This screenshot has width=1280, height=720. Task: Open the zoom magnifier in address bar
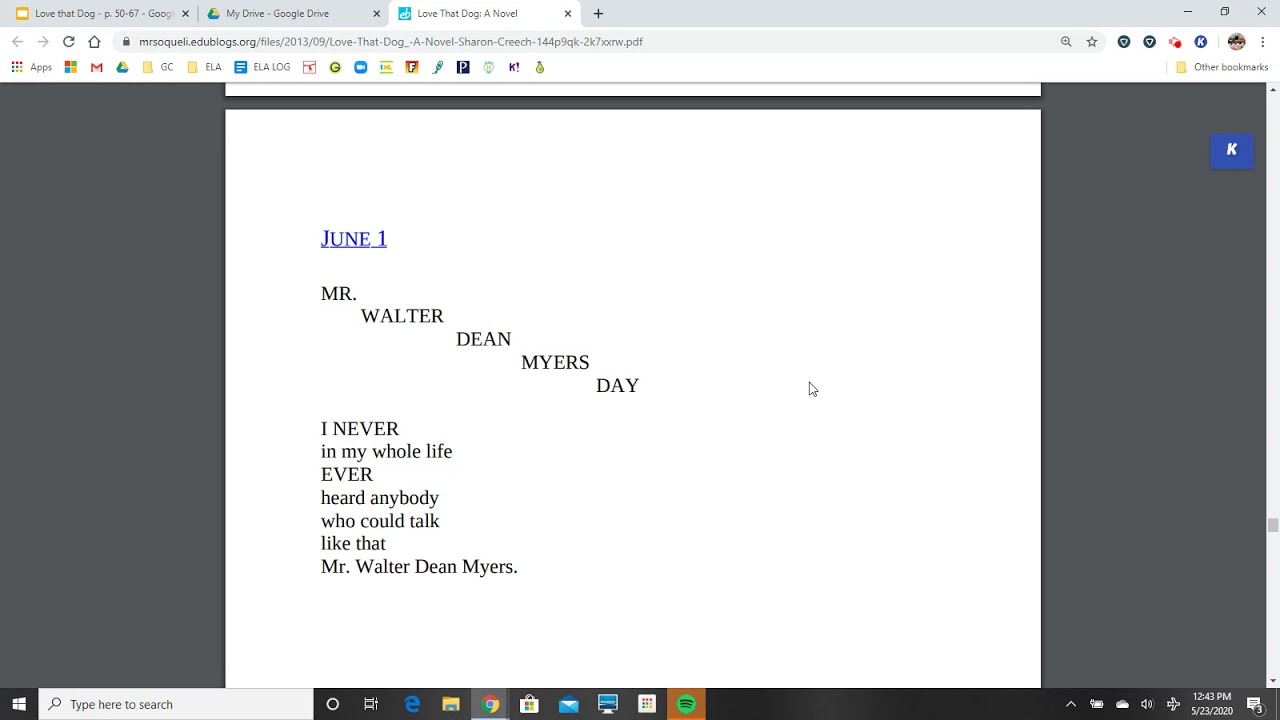(1066, 42)
